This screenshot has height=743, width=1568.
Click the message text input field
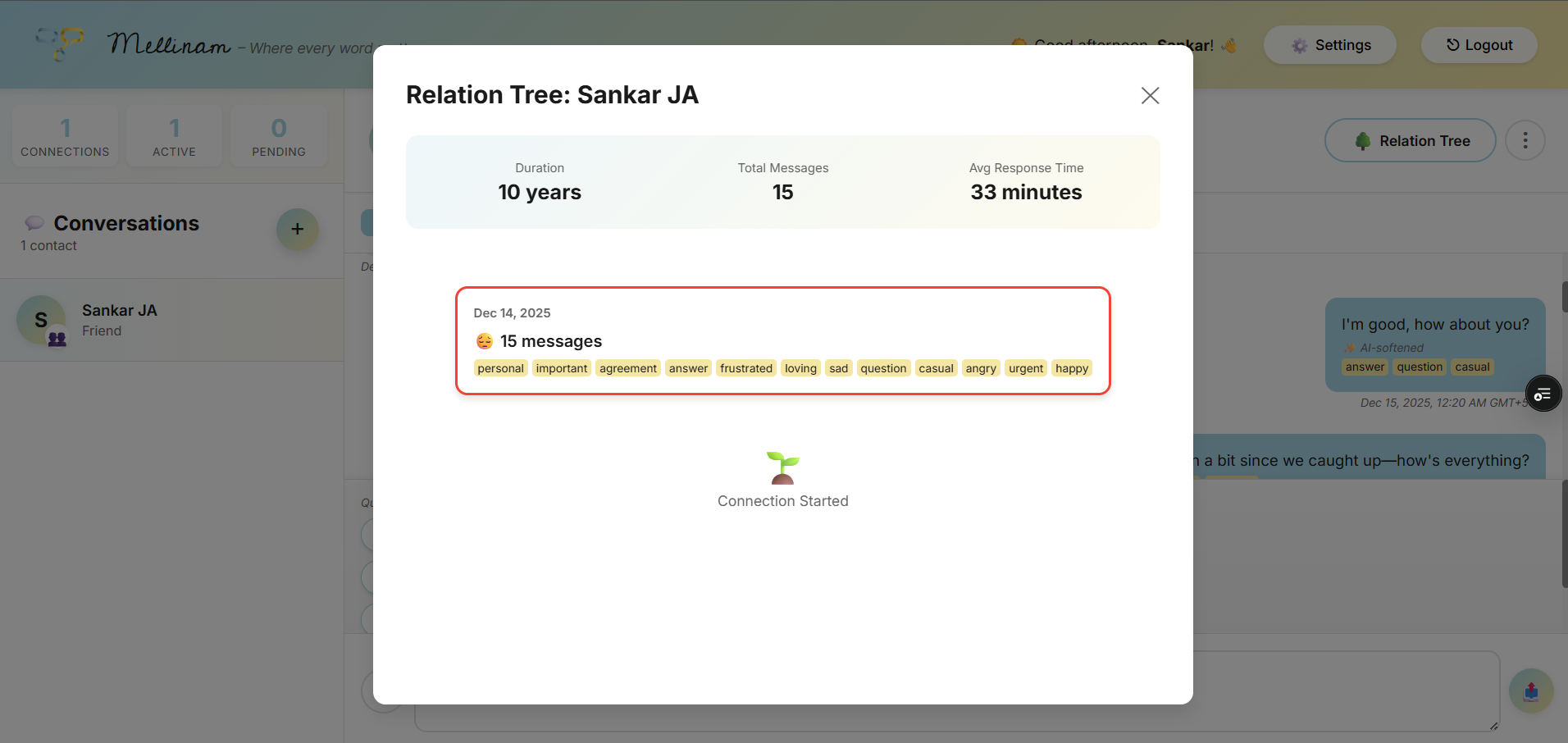[957, 691]
